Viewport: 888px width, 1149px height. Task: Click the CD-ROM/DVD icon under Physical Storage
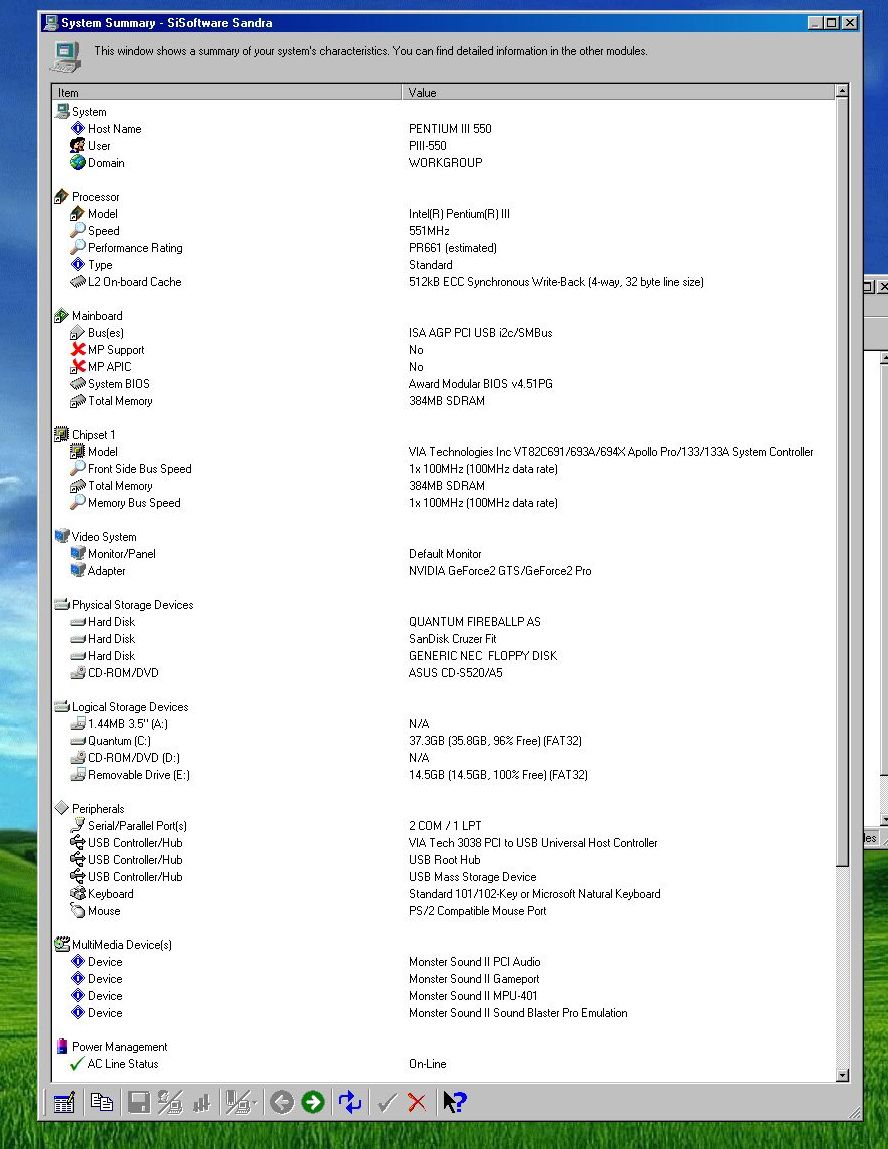(78, 672)
